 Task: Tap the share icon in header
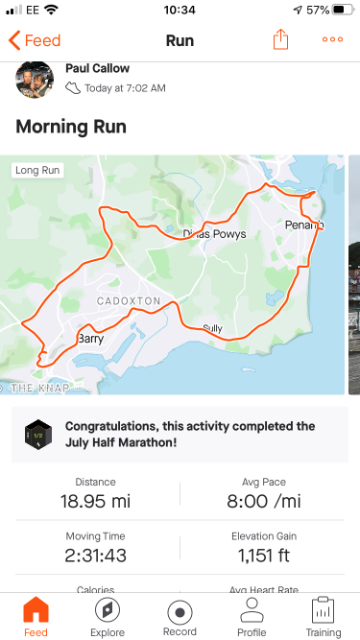coord(280,40)
